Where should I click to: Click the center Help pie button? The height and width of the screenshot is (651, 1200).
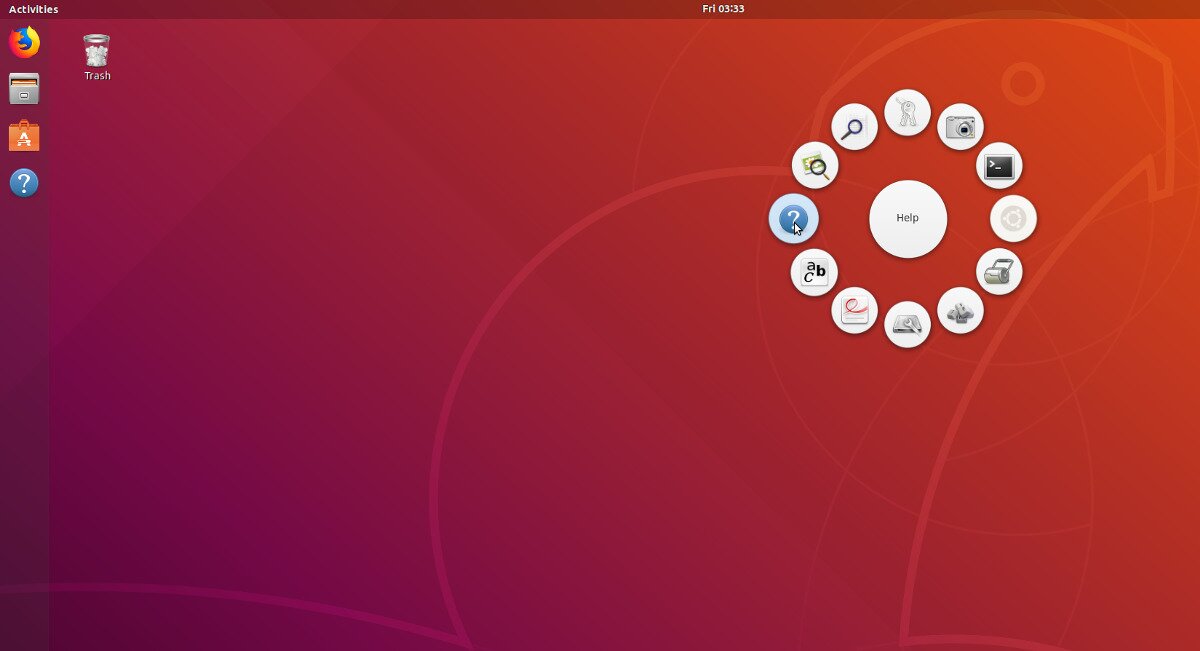click(x=907, y=219)
